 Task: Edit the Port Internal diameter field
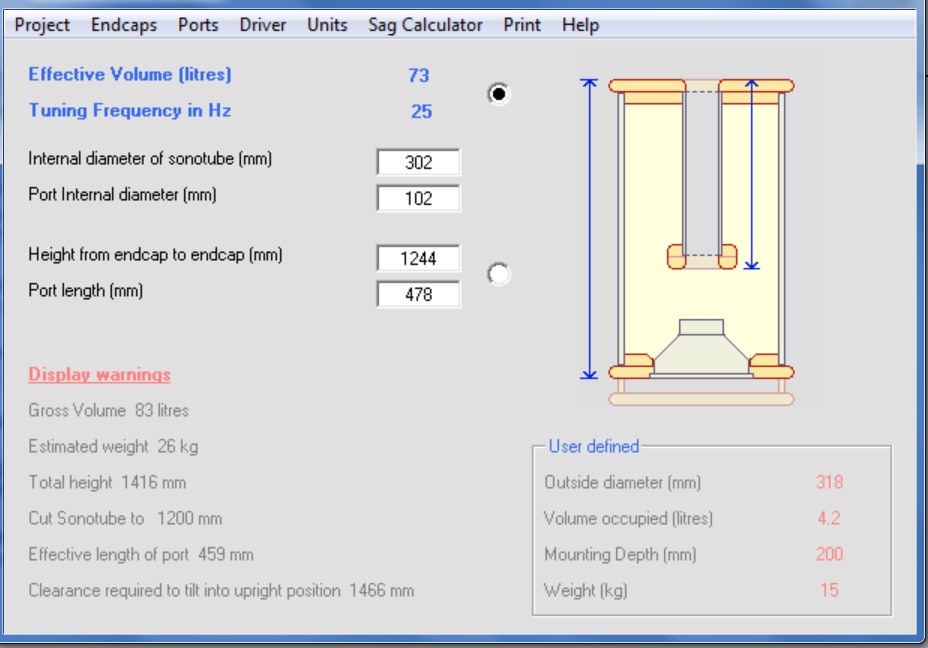(418, 198)
